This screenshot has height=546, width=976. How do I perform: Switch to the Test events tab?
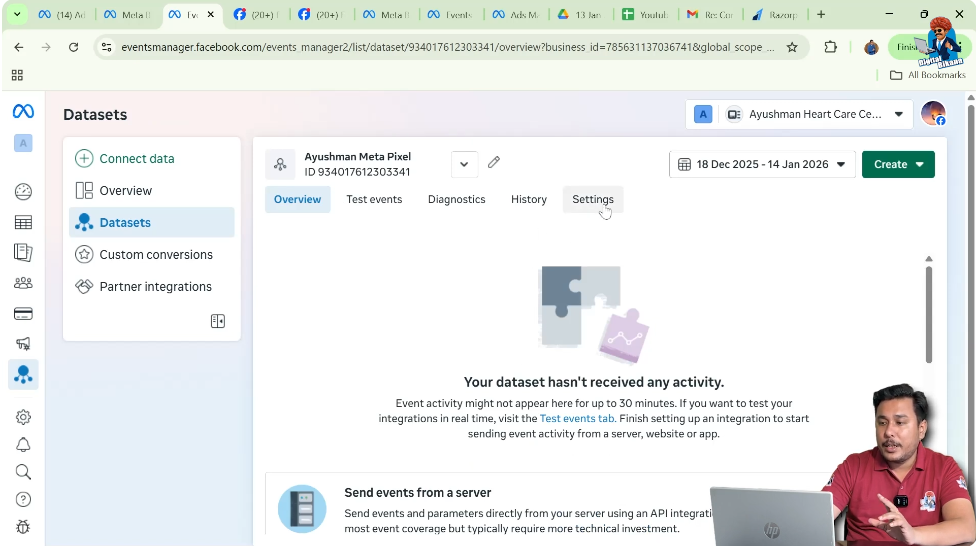(374, 199)
